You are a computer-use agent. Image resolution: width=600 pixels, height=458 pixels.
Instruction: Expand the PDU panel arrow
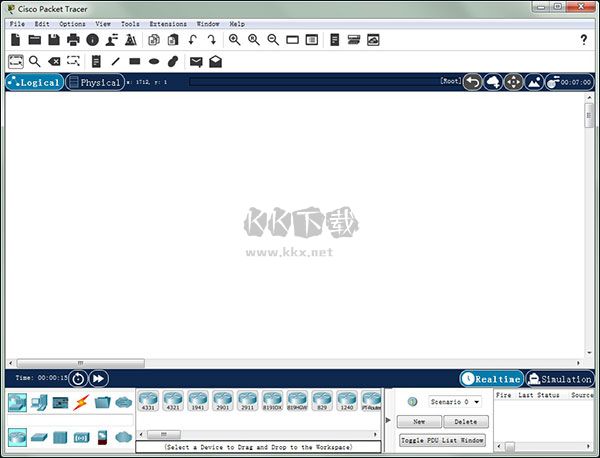point(388,420)
